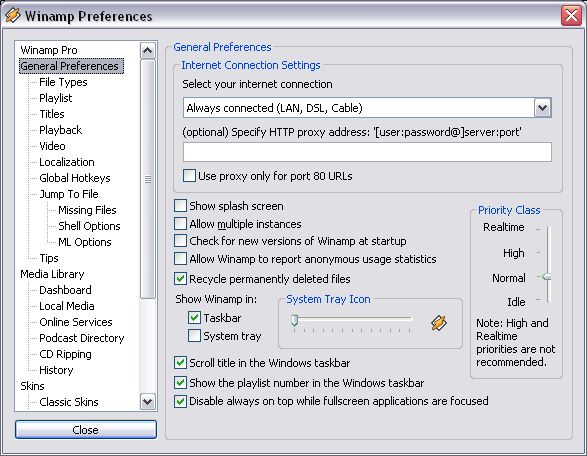Click the sidebar scroll up arrow
The width and height of the screenshot is (587, 456).
[x=147, y=50]
